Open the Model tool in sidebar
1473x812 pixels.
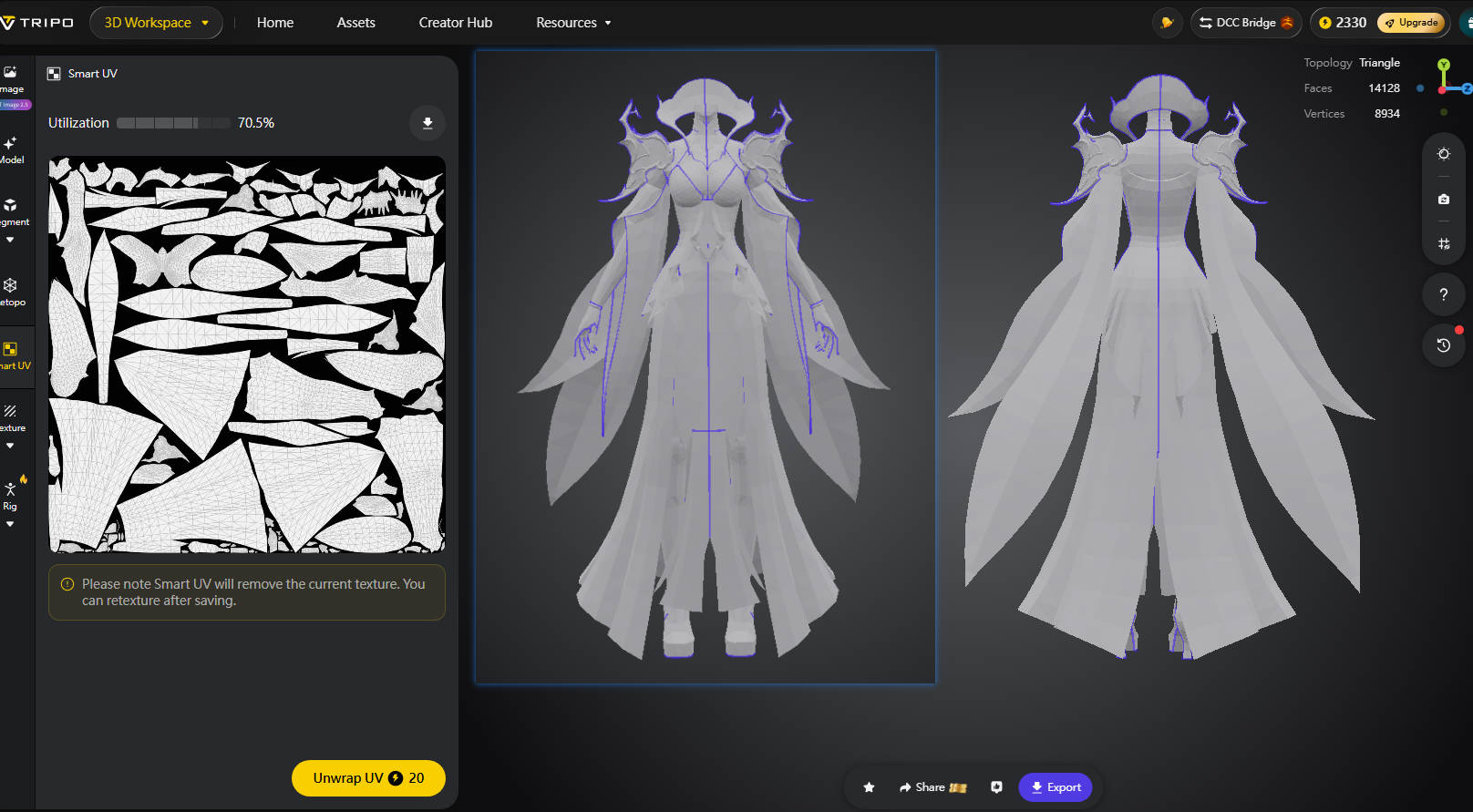click(11, 150)
